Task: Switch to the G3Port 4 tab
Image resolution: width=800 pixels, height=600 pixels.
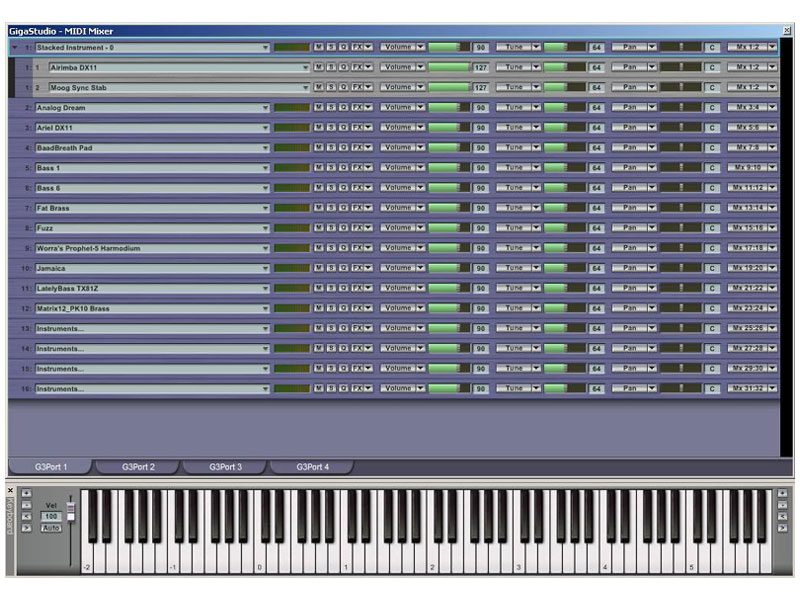Action: pyautogui.click(x=311, y=467)
